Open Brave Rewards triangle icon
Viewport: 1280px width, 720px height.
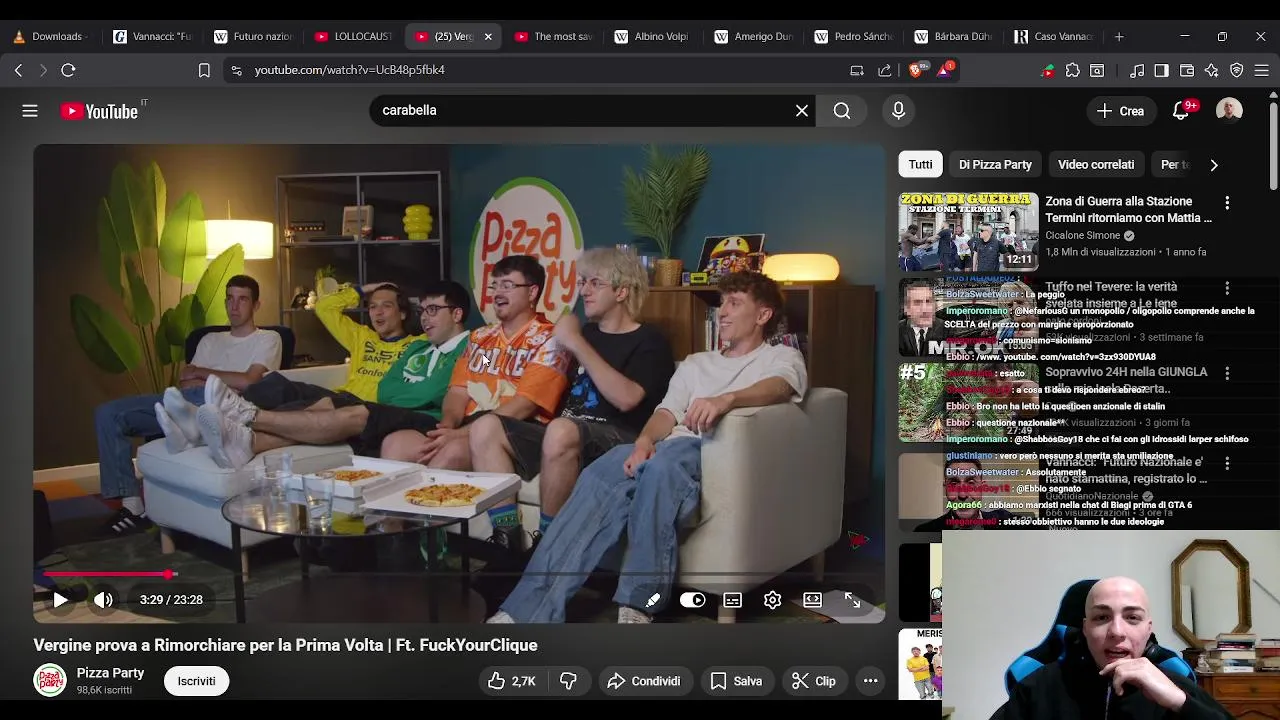pos(945,70)
